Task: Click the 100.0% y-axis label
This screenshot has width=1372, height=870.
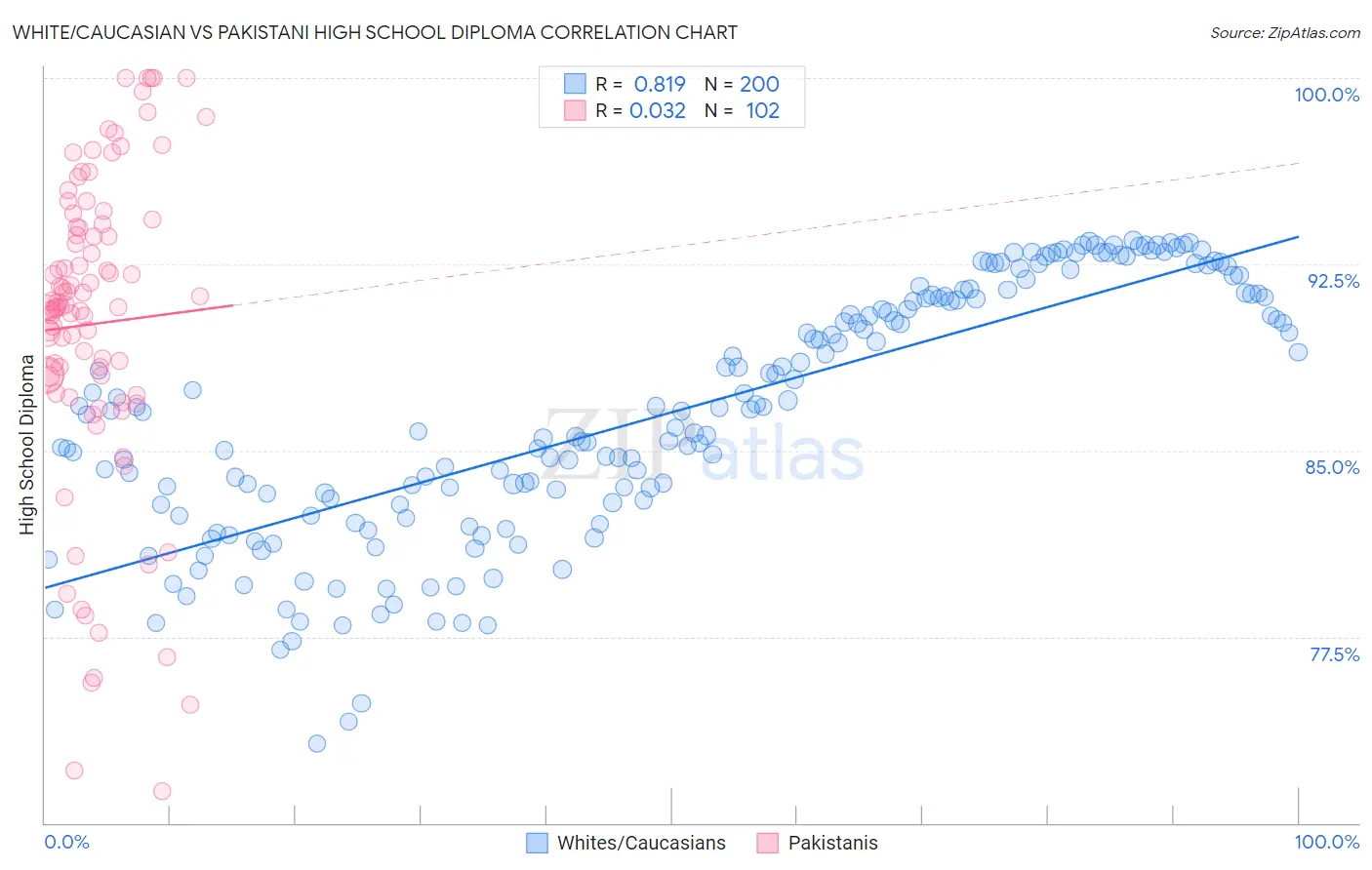Action: [x=1326, y=95]
